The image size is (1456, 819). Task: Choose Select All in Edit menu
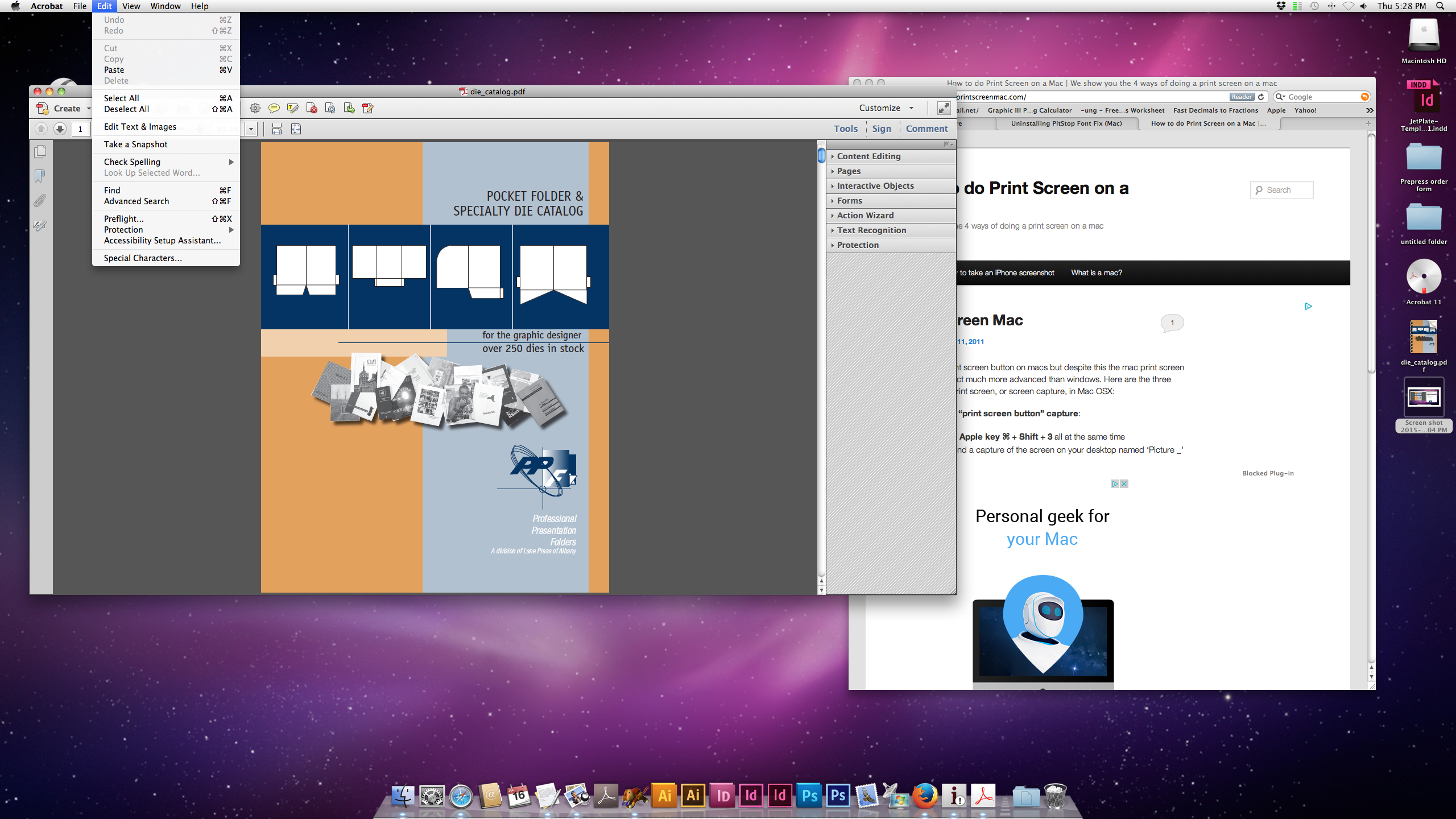[x=166, y=98]
